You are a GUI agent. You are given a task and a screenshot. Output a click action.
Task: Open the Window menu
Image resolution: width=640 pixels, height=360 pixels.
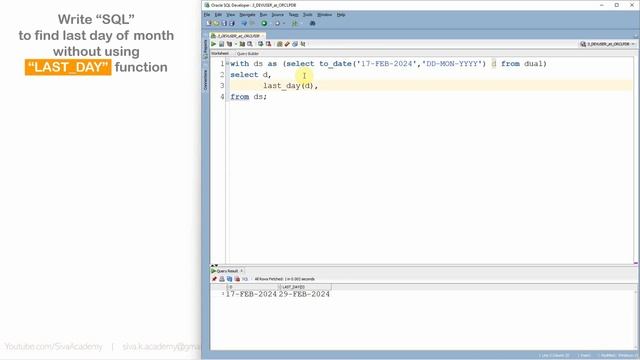[x=325, y=15]
